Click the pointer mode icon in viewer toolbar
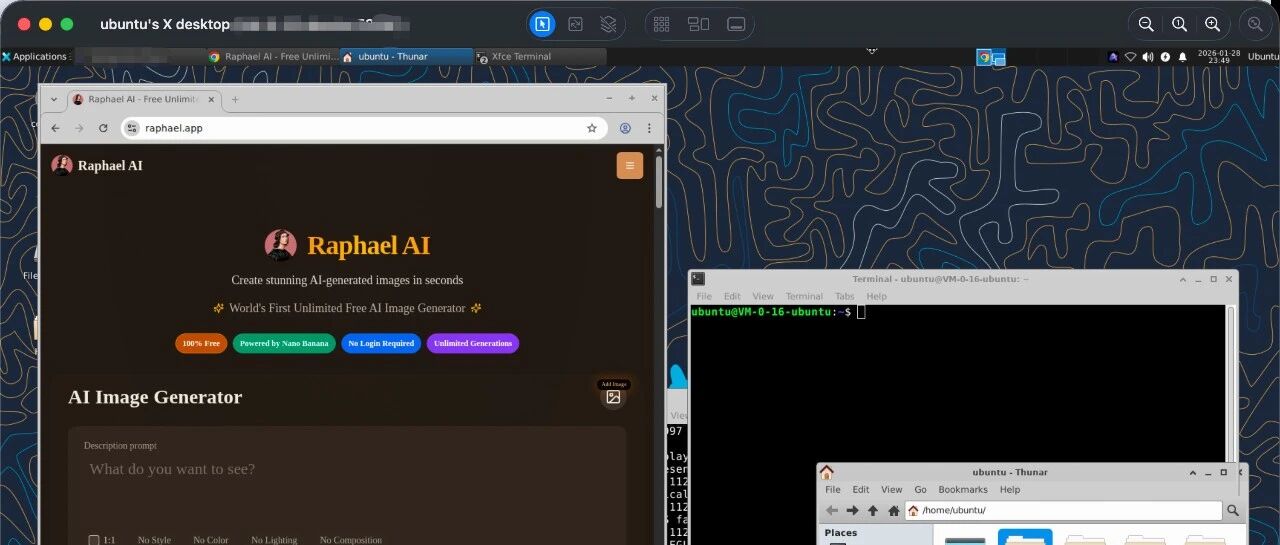The width and height of the screenshot is (1280, 545). (541, 24)
